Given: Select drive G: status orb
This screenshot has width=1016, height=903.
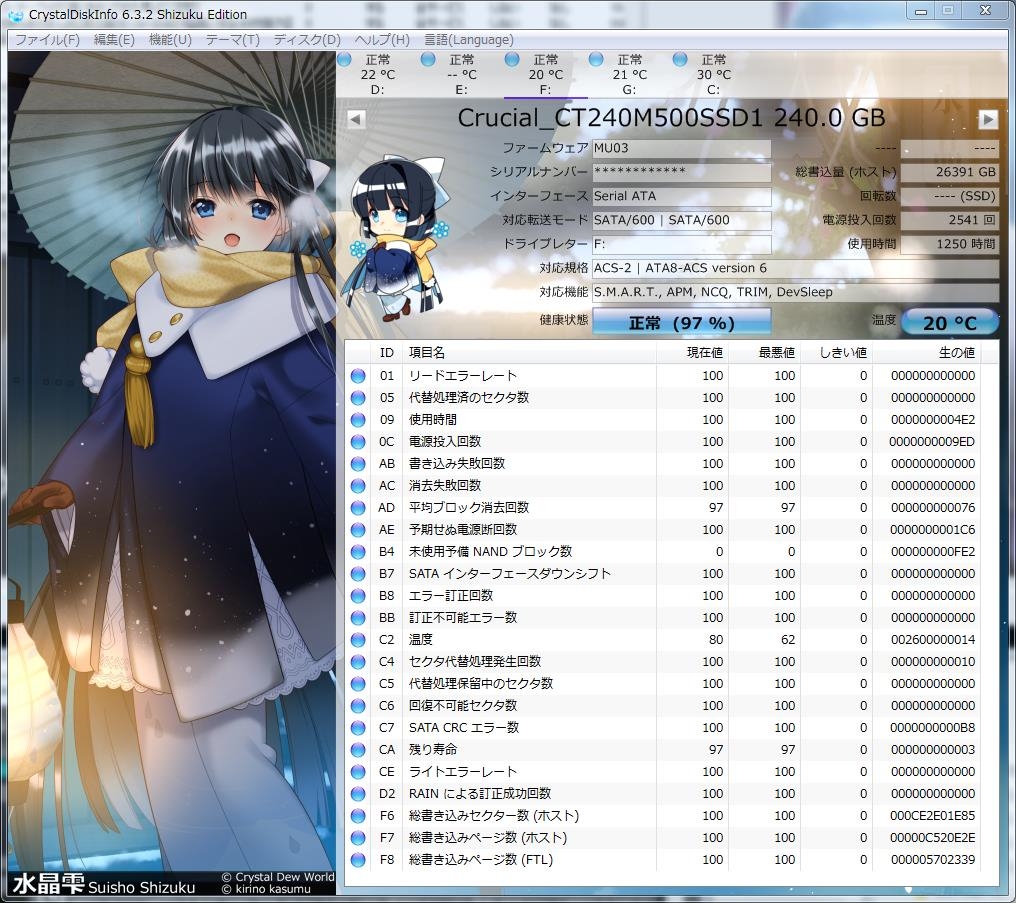Looking at the screenshot, I should [596, 60].
